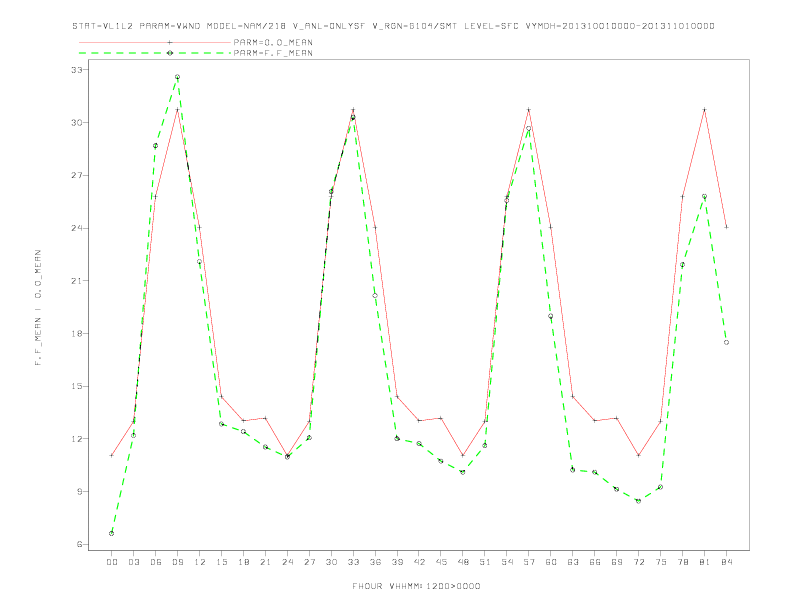Screen dimensions: 792x612
Task: Click the y-axis tick label 24
Action: coord(76,228)
